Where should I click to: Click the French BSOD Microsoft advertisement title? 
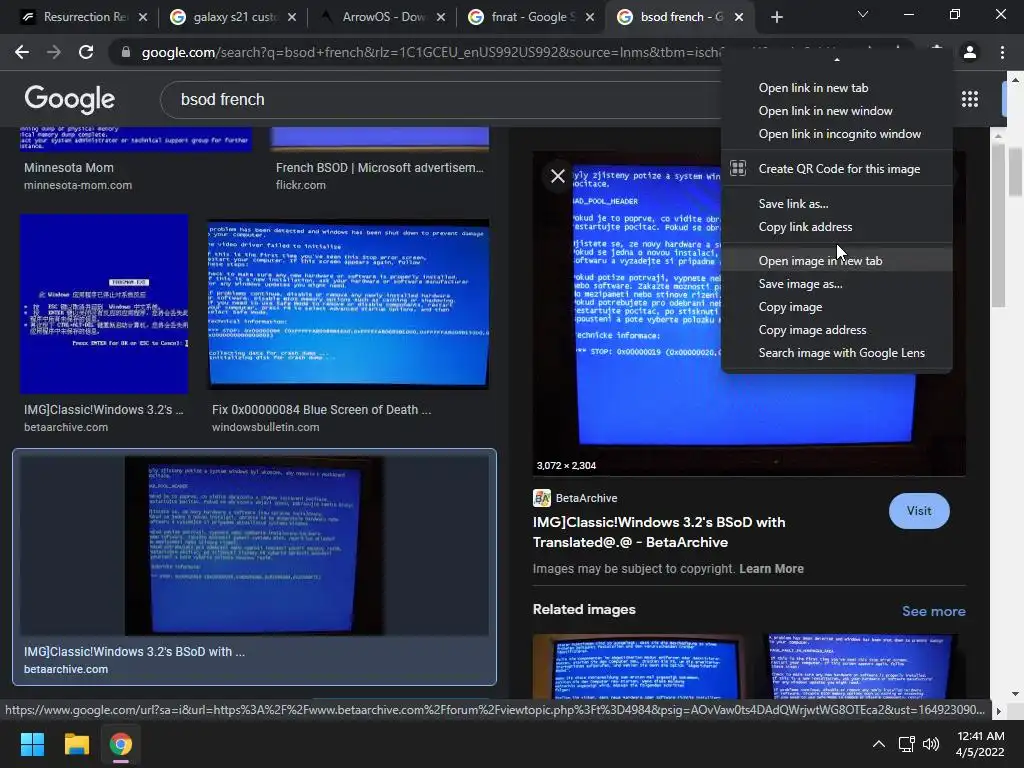point(379,168)
